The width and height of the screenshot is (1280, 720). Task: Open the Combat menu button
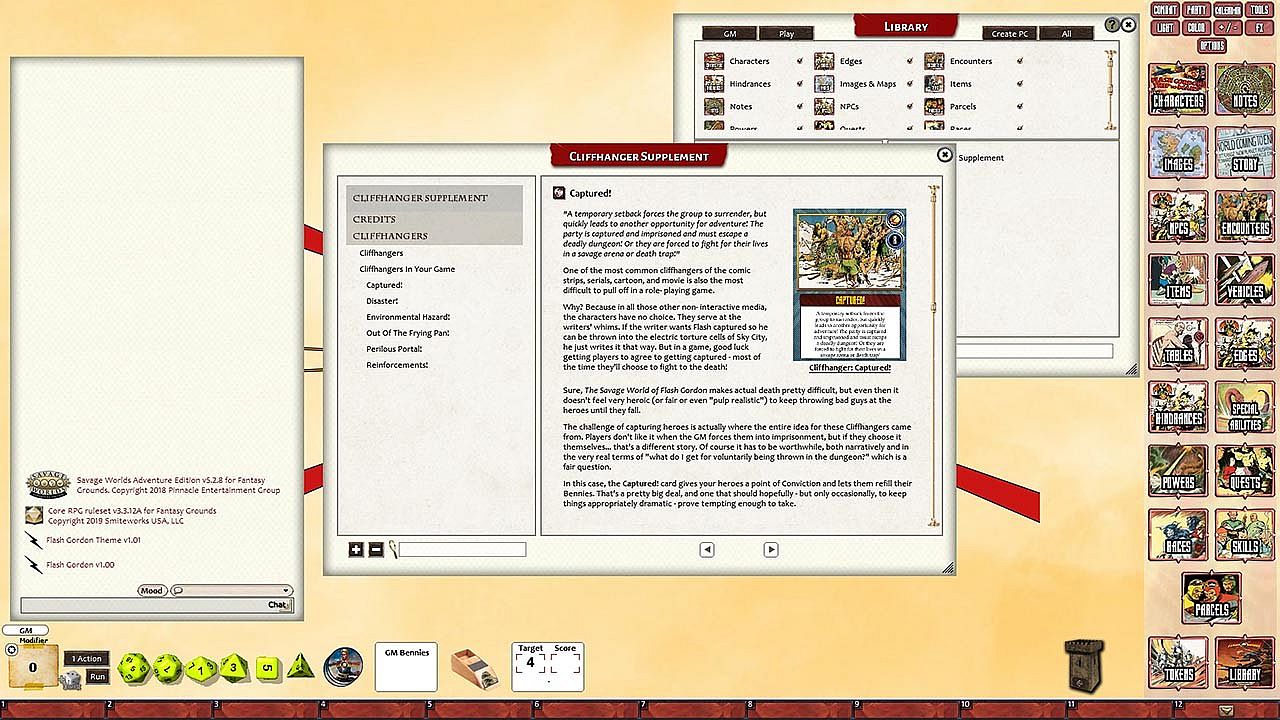click(1165, 10)
